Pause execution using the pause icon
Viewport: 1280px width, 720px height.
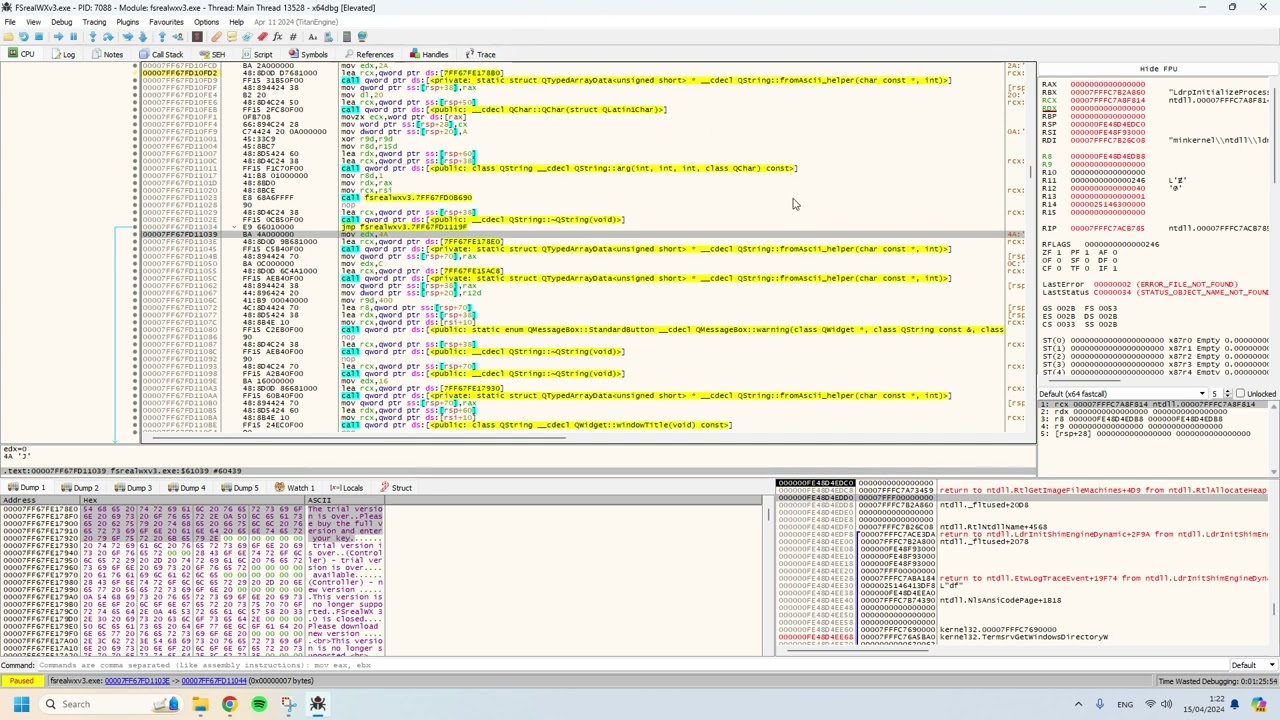click(x=73, y=37)
